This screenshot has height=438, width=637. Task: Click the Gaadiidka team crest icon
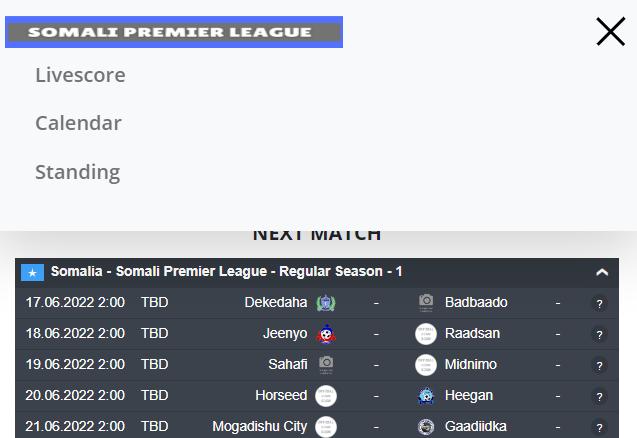pos(426,427)
